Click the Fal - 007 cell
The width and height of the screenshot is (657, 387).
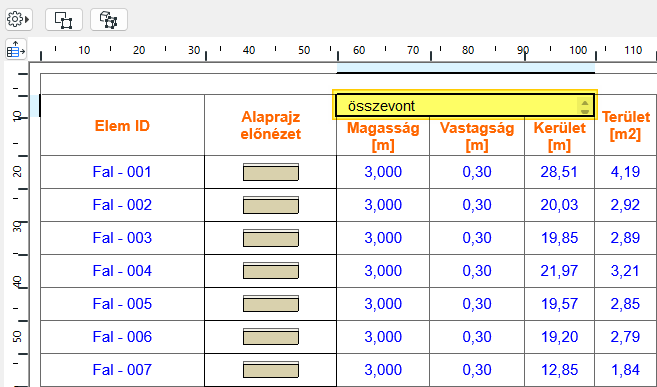point(122,370)
